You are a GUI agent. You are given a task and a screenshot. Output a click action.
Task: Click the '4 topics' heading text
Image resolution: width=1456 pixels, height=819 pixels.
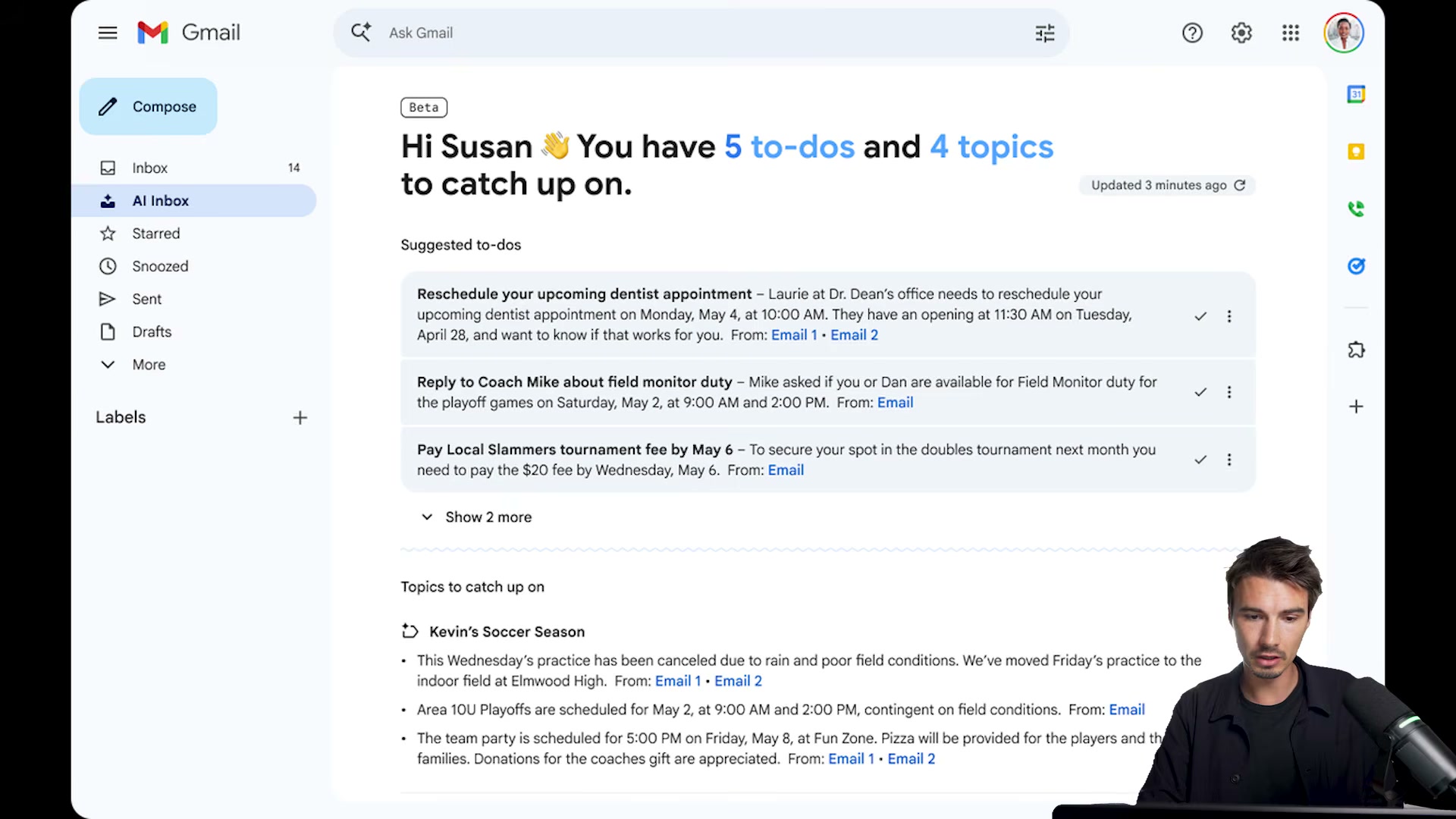coord(991,146)
